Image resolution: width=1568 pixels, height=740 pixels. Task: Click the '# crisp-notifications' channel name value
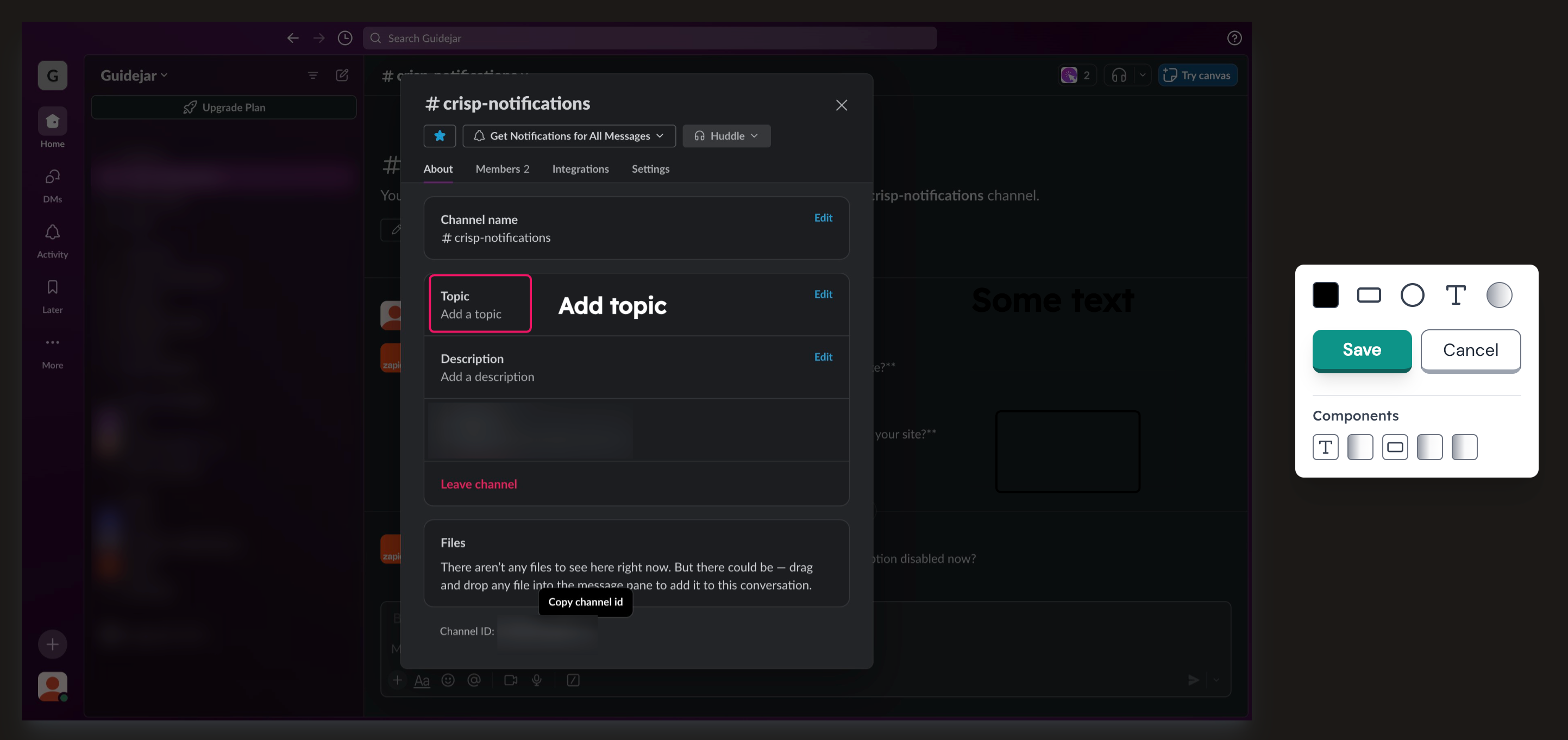[496, 237]
